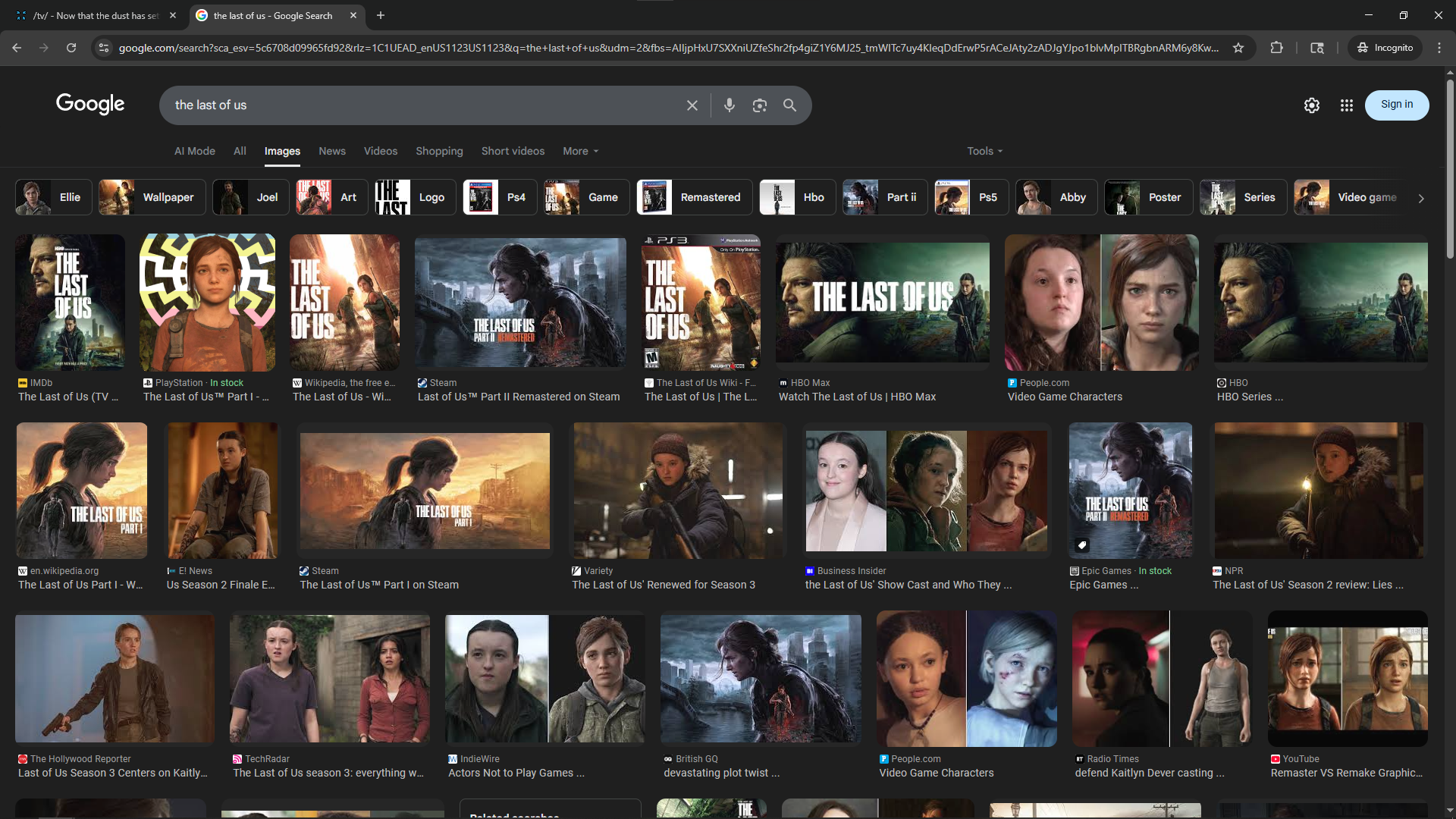This screenshot has width=1456, height=819.
Task: Open the browser extensions puzzle icon
Action: (x=1277, y=48)
